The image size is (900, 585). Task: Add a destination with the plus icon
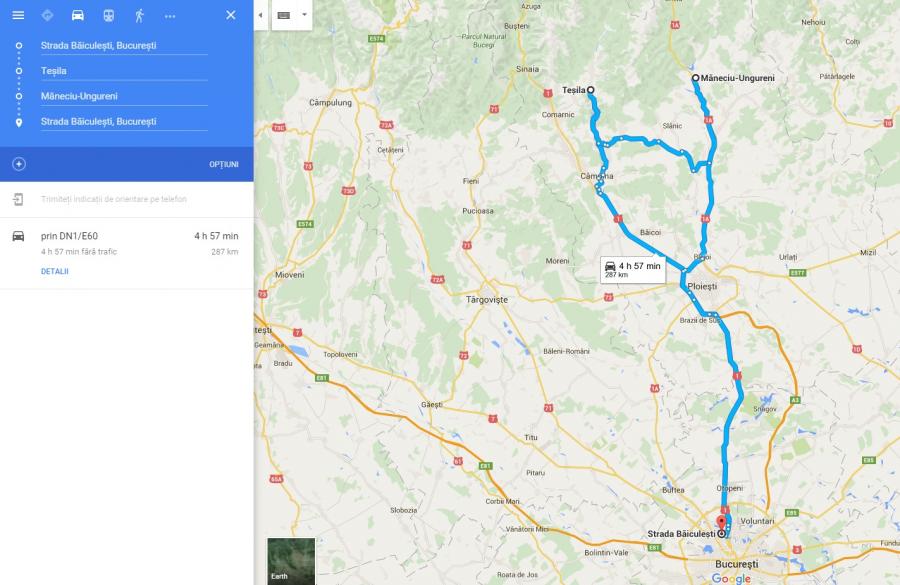click(x=19, y=164)
